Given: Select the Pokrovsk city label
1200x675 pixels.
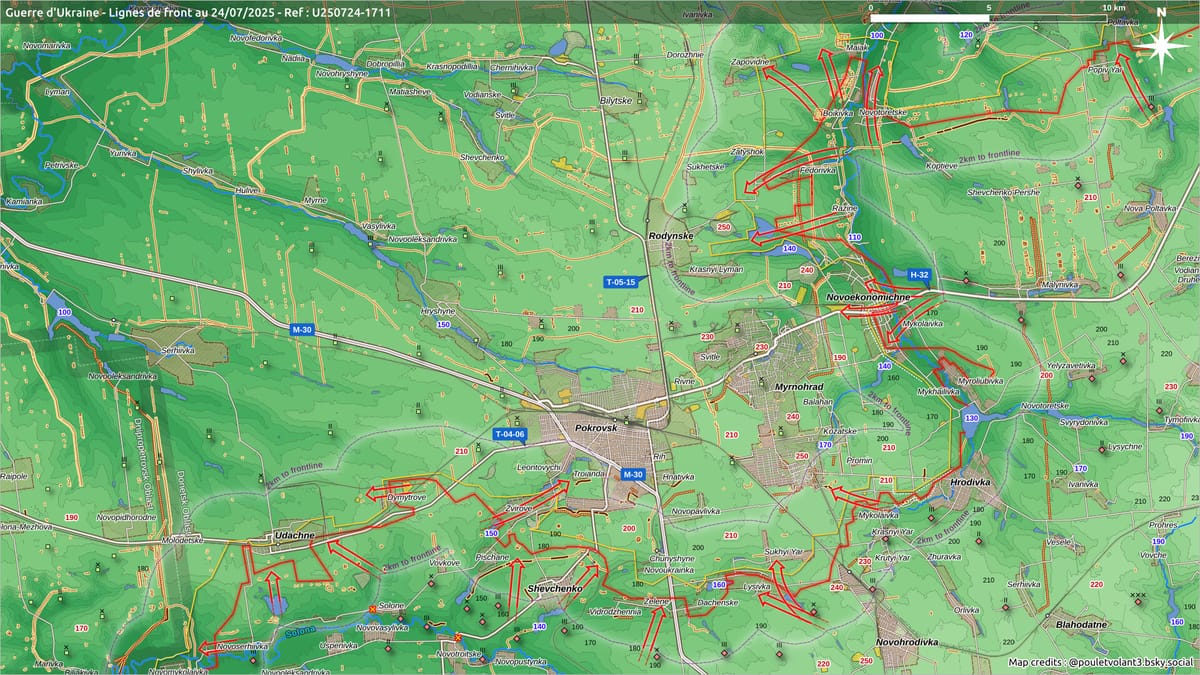Looking at the screenshot, I should [599, 427].
